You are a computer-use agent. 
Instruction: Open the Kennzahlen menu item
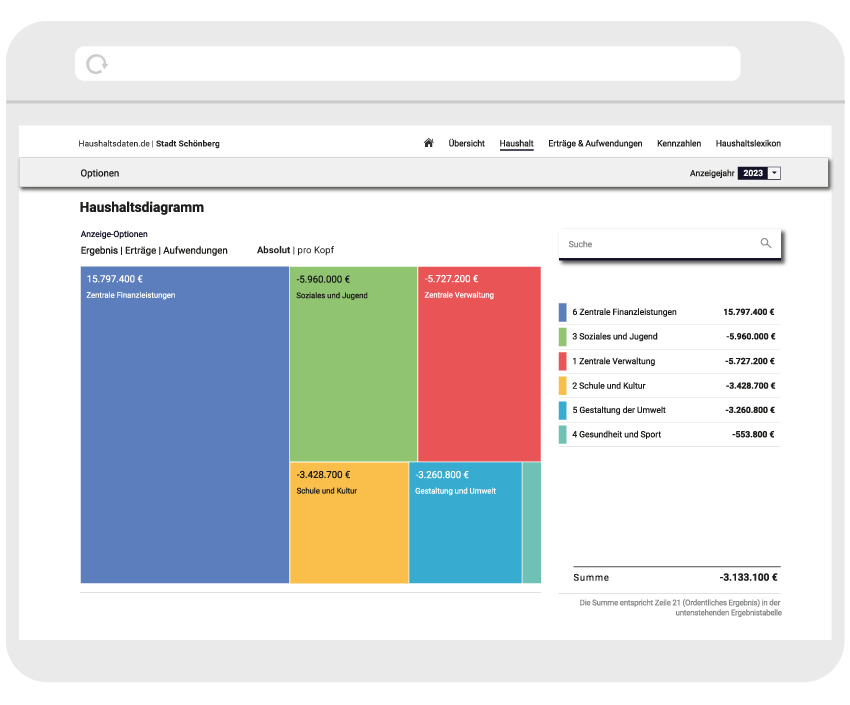pos(679,144)
